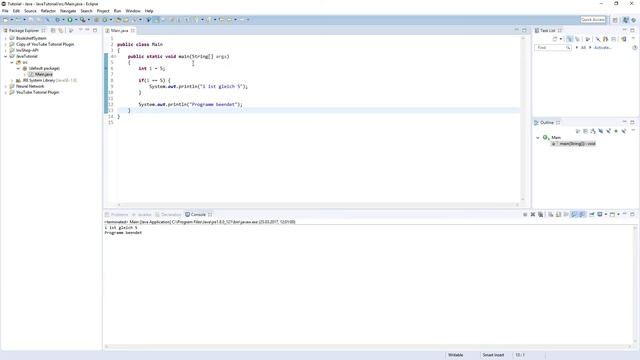Click the New file toolbar icon
The height and width of the screenshot is (360, 640).
pos(5,20)
